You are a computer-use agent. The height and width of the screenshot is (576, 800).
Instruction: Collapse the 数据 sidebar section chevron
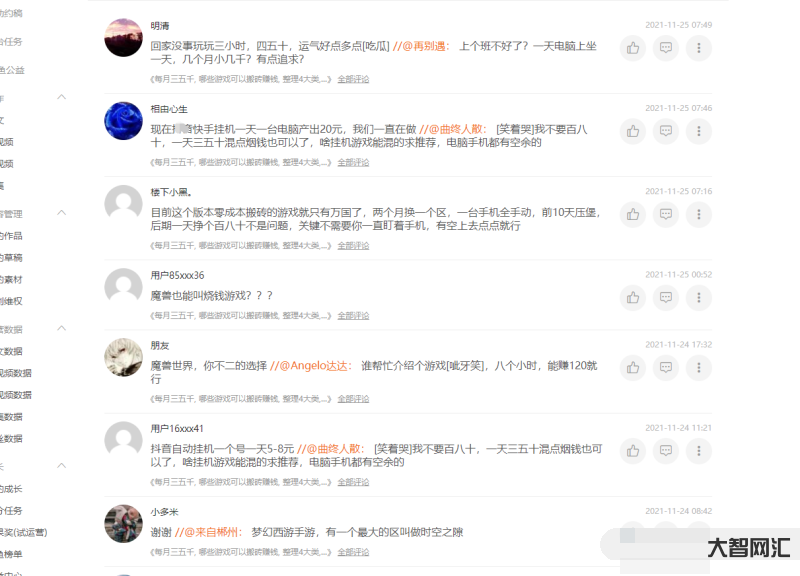point(62,328)
